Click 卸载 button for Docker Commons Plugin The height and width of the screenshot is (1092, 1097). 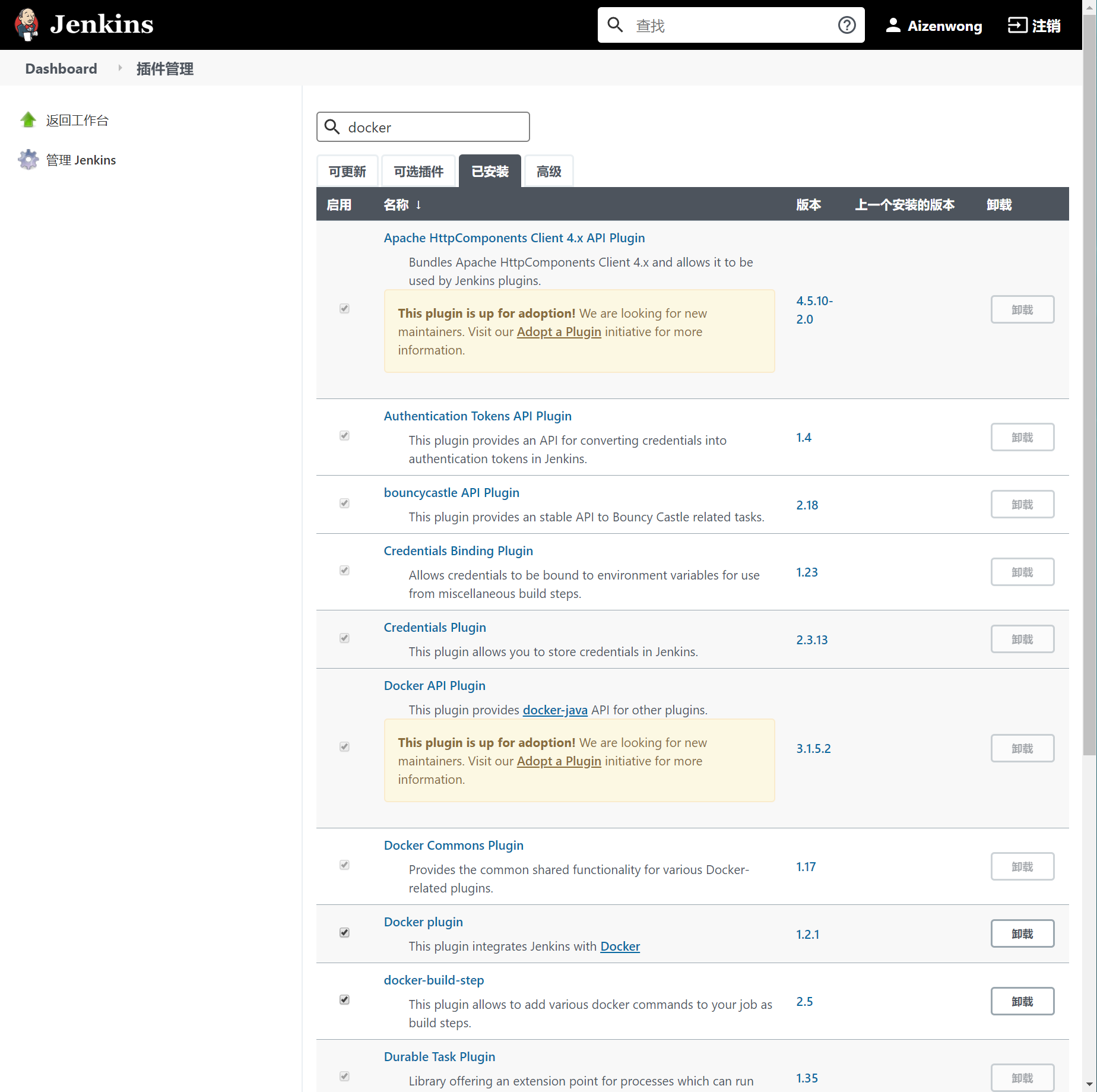pos(1022,866)
